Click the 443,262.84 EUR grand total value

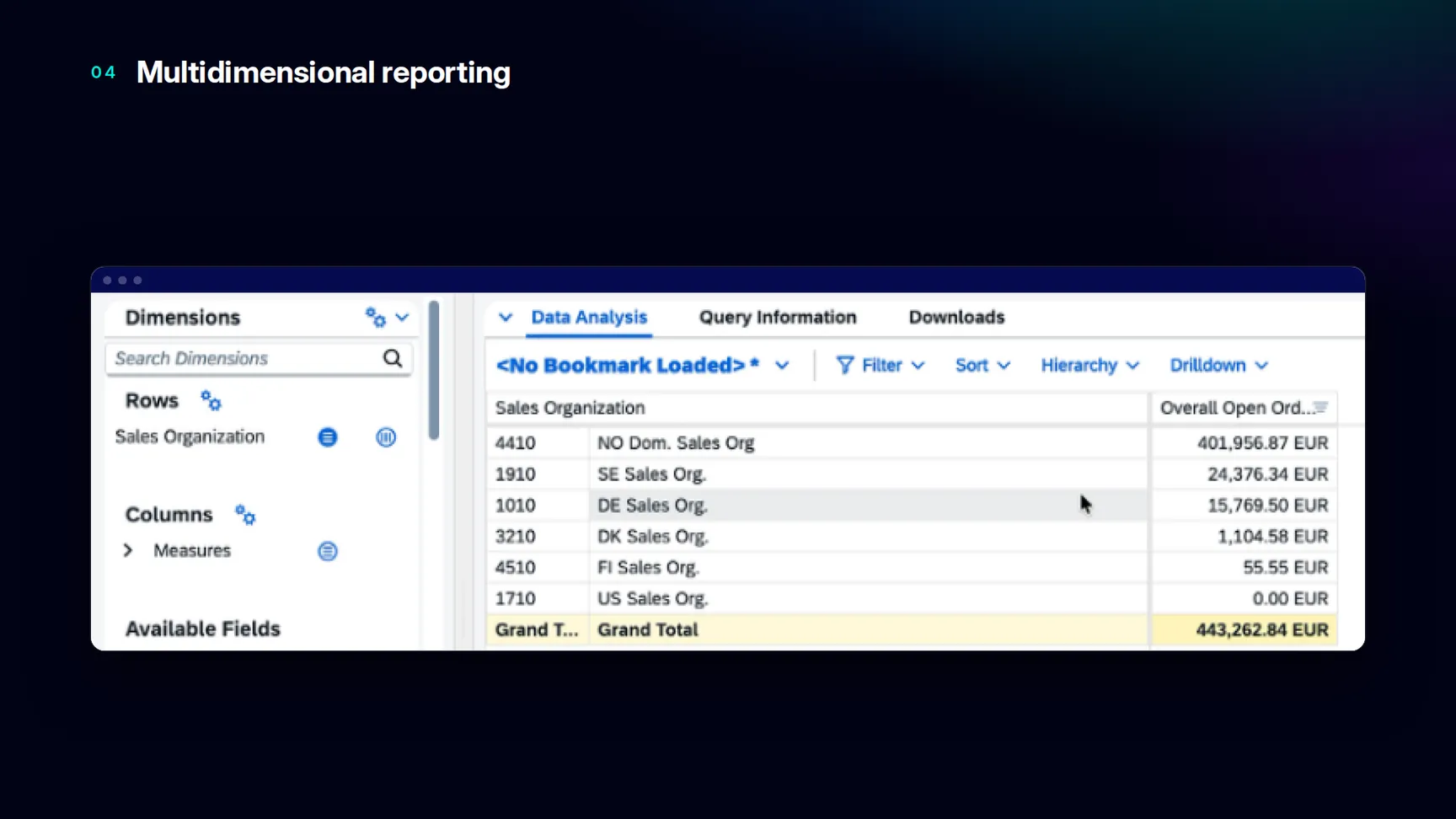tap(1245, 630)
